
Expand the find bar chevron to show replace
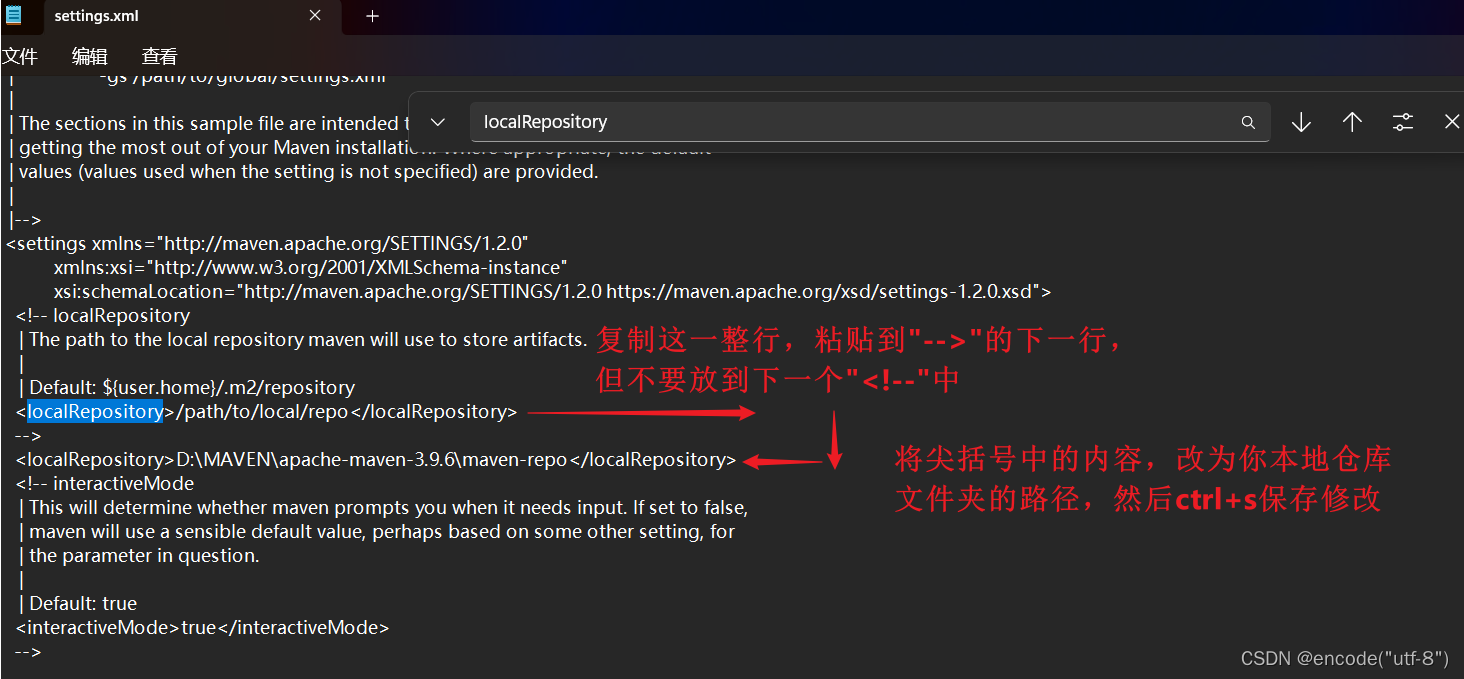(x=437, y=122)
